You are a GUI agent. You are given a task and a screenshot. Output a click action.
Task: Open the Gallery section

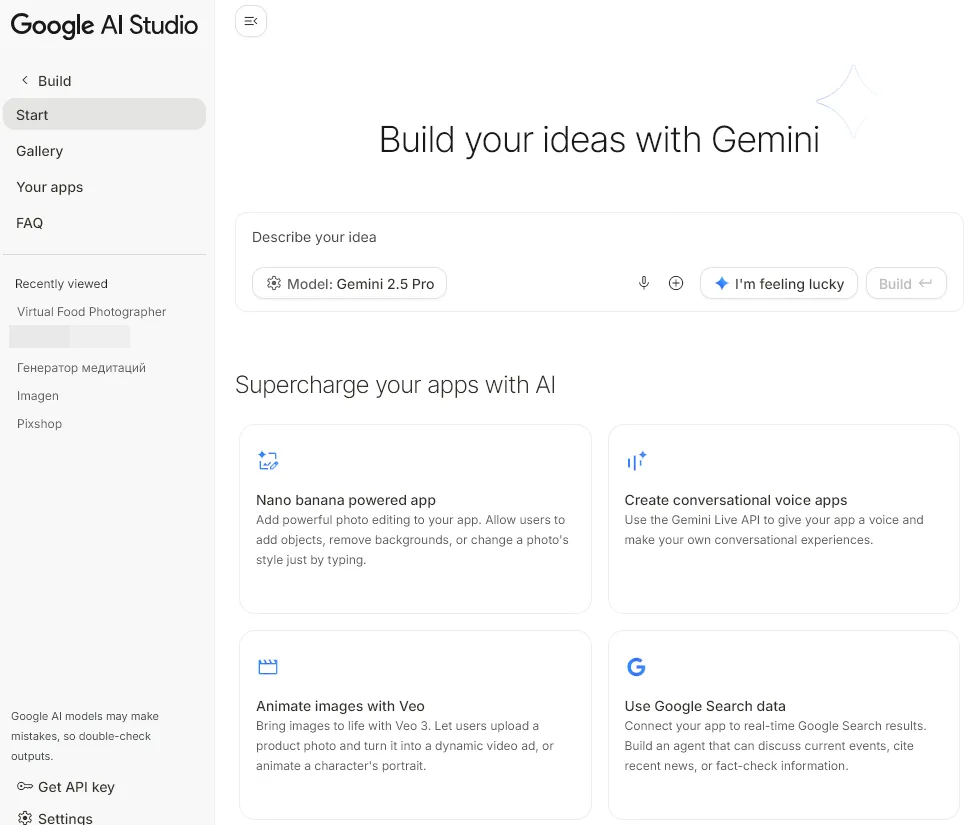(x=40, y=151)
